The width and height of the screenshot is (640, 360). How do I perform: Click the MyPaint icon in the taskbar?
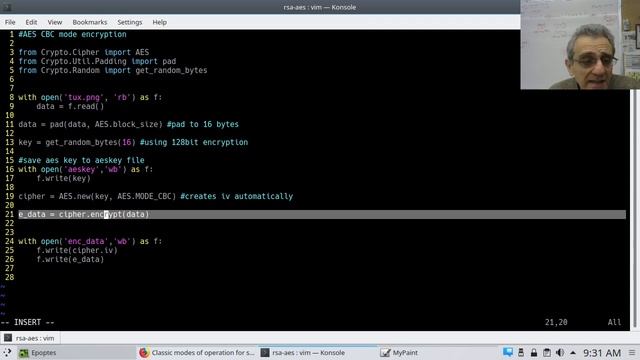tap(385, 353)
